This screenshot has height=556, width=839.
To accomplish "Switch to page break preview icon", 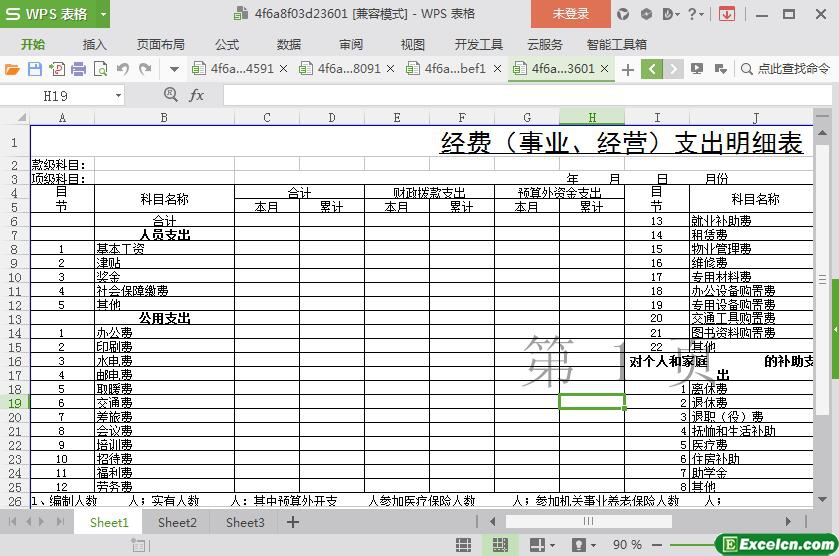I will (x=500, y=545).
